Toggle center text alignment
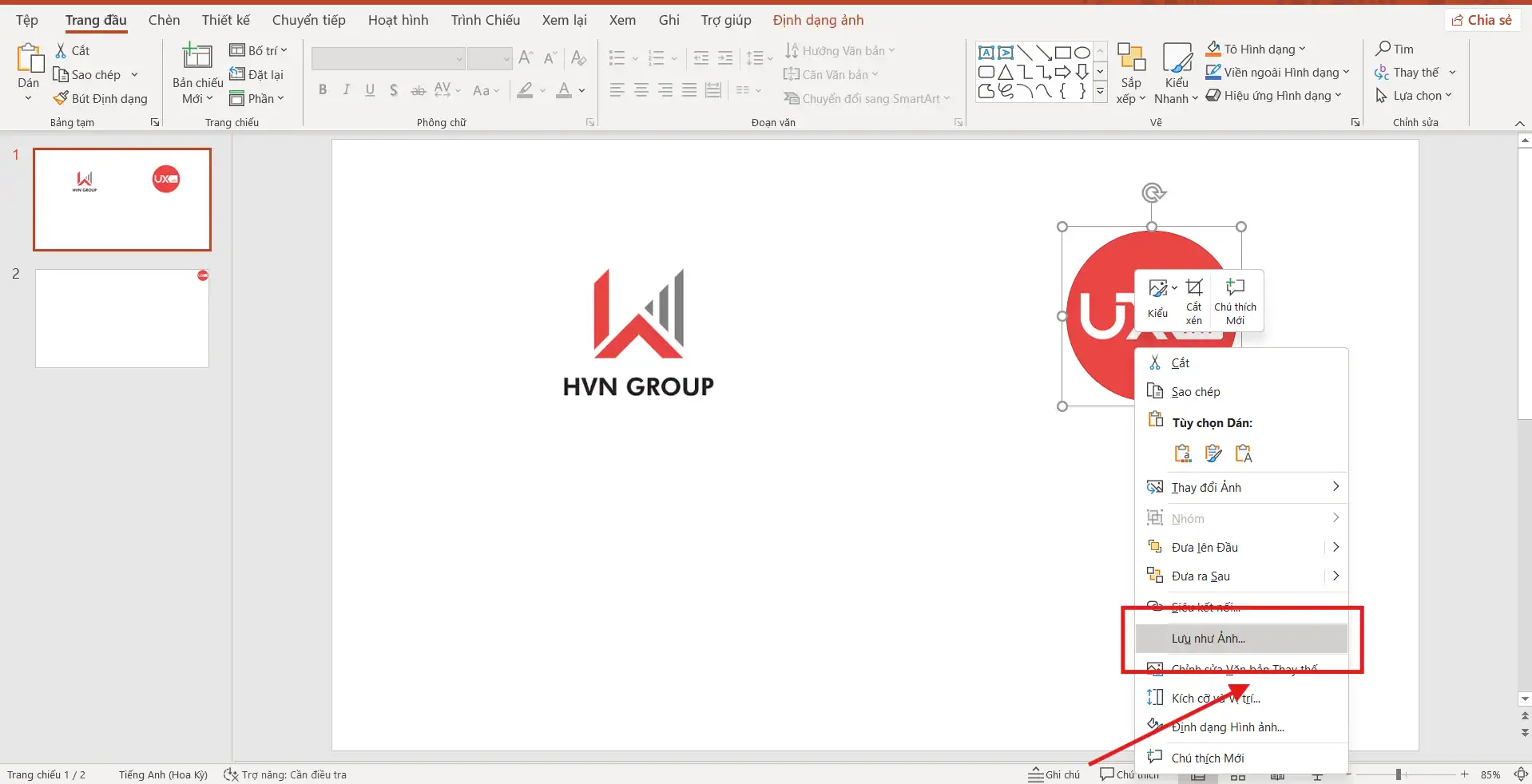The image size is (1532, 784). [641, 90]
